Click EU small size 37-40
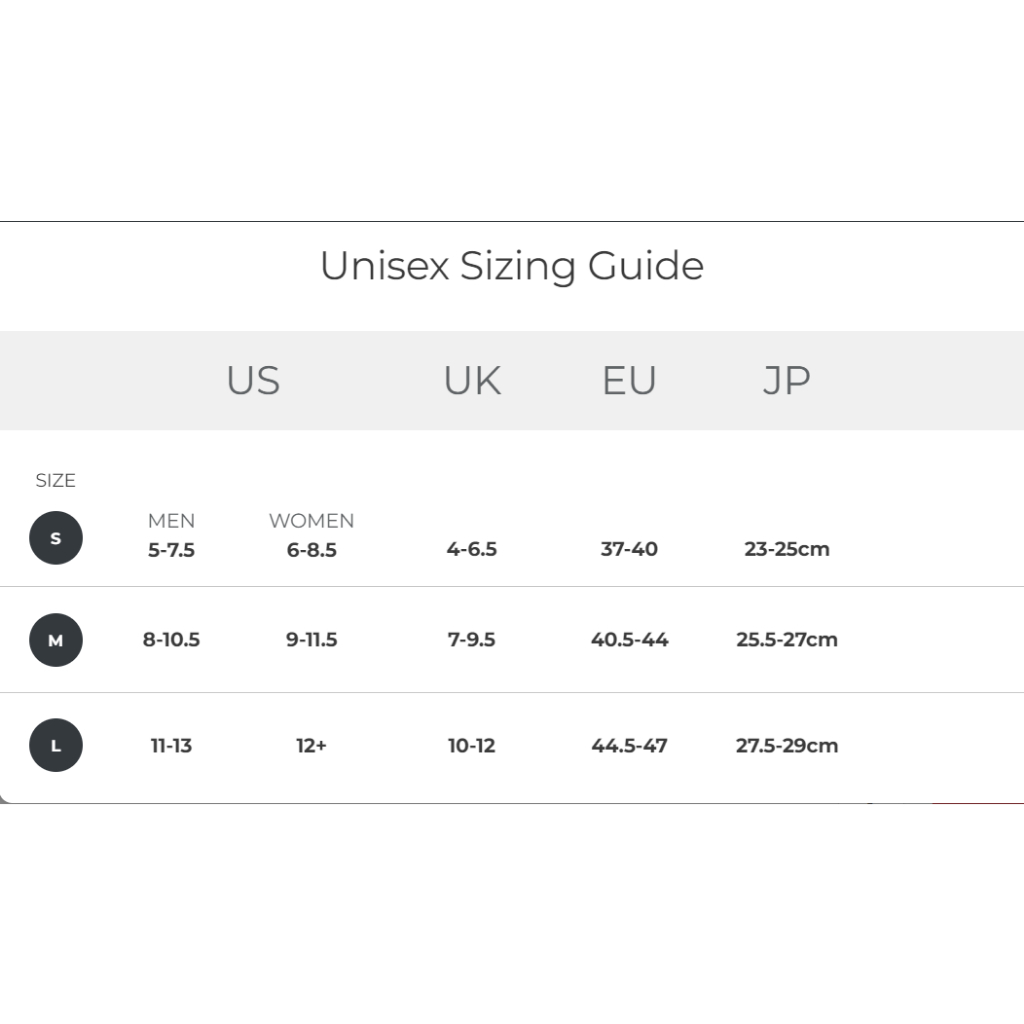The image size is (1024, 1024). (x=629, y=549)
